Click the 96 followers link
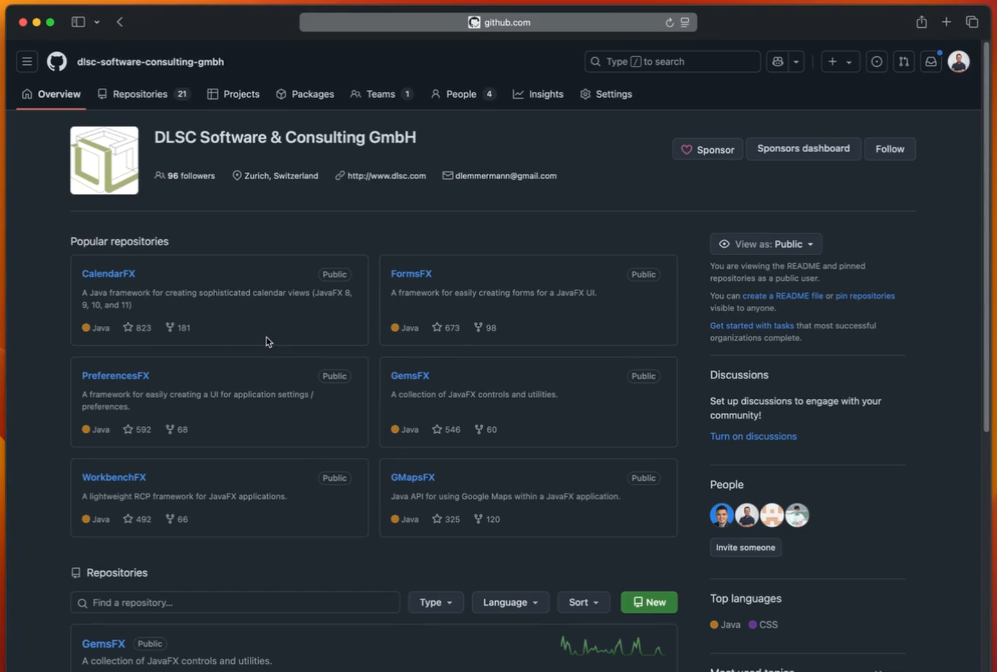 185,176
